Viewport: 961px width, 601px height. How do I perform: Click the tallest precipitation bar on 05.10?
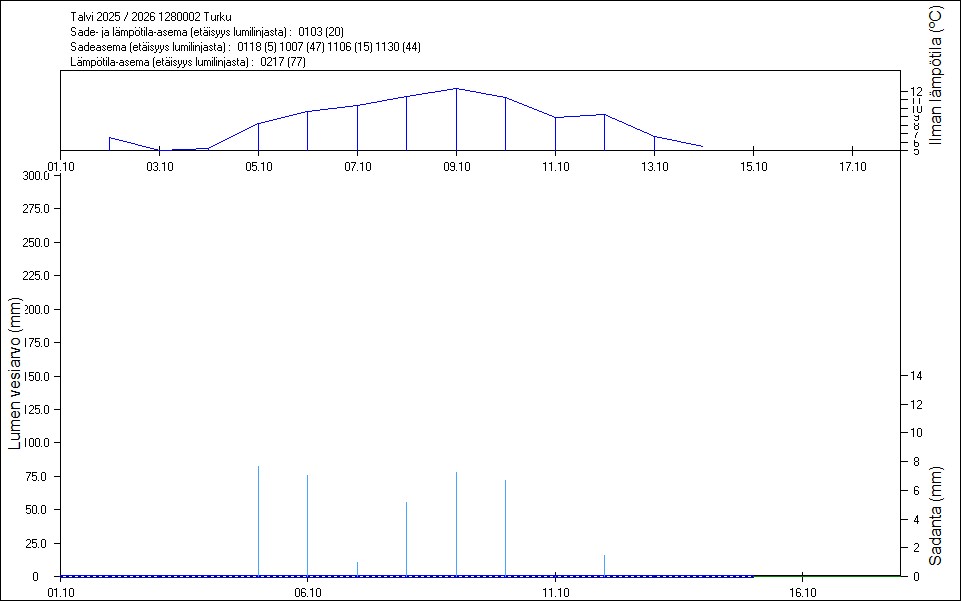pyautogui.click(x=258, y=520)
